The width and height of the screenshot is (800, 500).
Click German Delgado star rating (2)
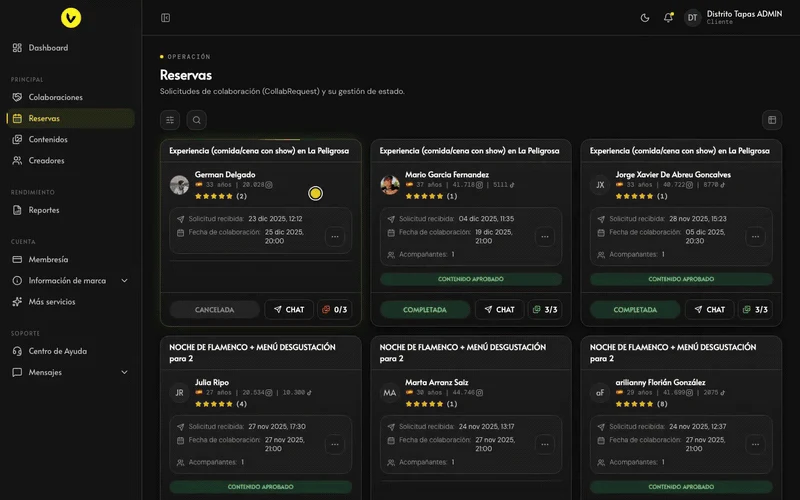pyautogui.click(x=221, y=196)
